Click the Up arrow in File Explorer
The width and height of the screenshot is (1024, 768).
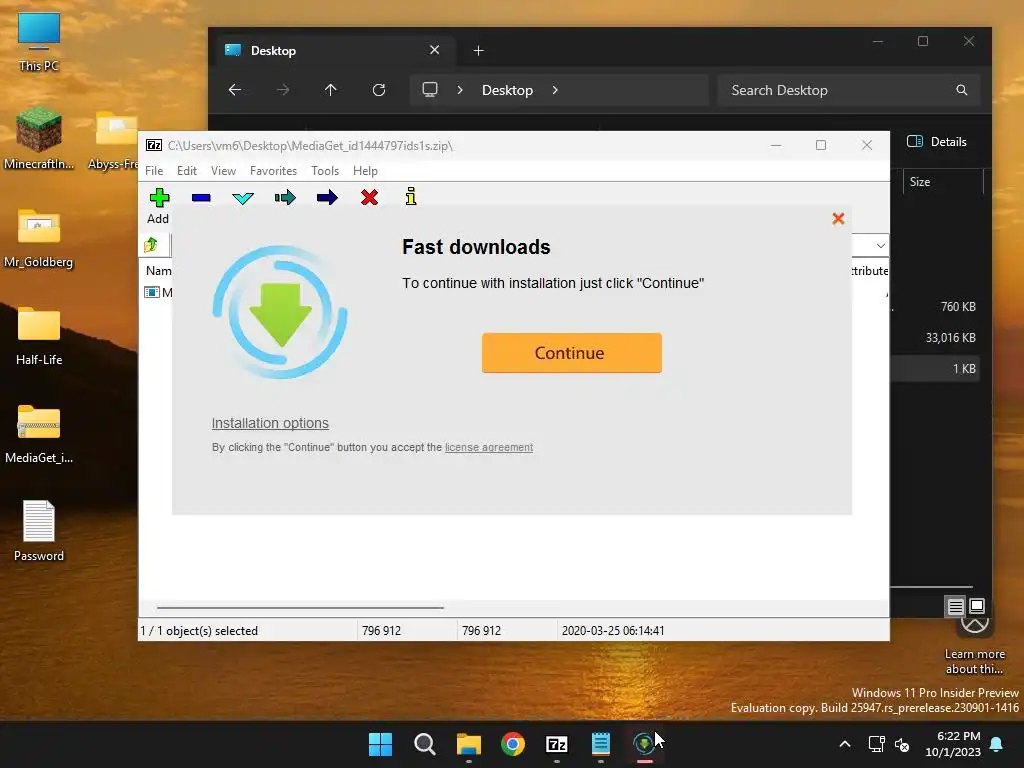(x=331, y=90)
